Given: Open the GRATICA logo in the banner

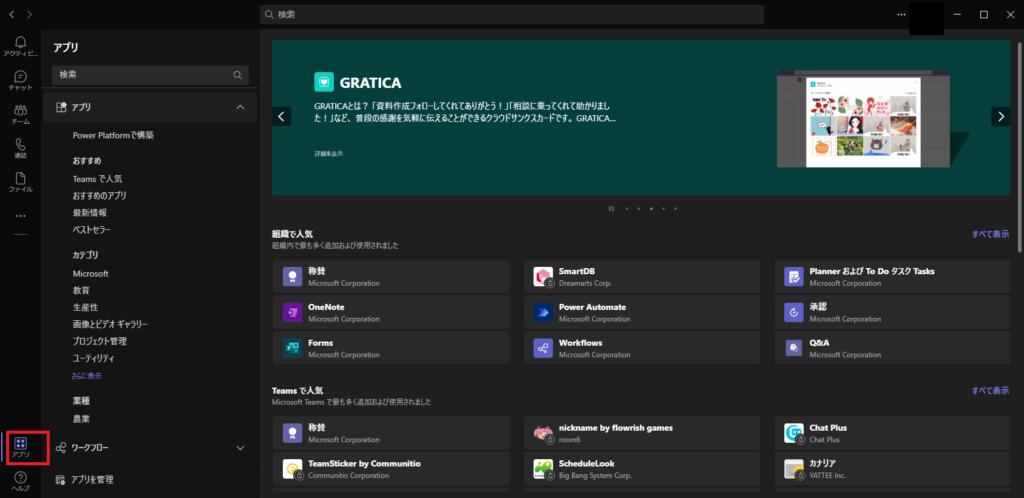Looking at the screenshot, I should pos(324,82).
